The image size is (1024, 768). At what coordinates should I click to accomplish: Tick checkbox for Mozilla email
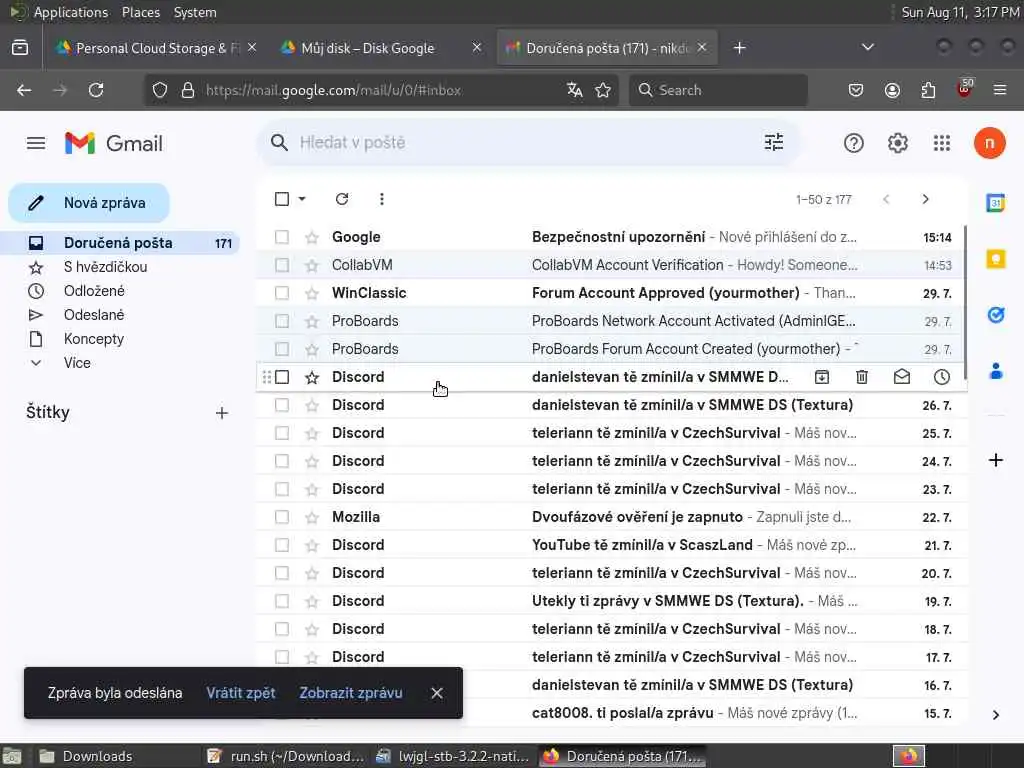pos(281,517)
